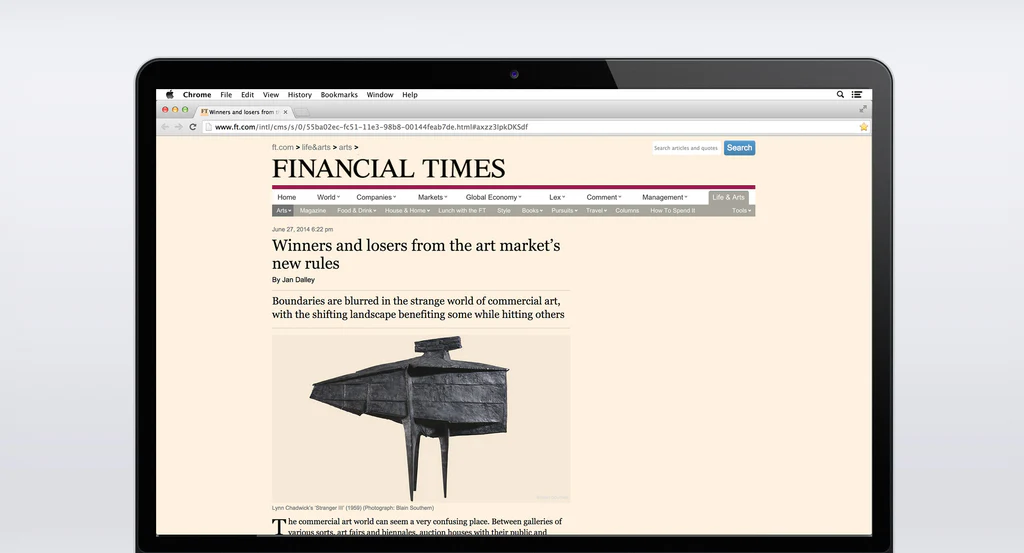Close the Winners and losers tab
This screenshot has width=1024, height=553.
286,112
